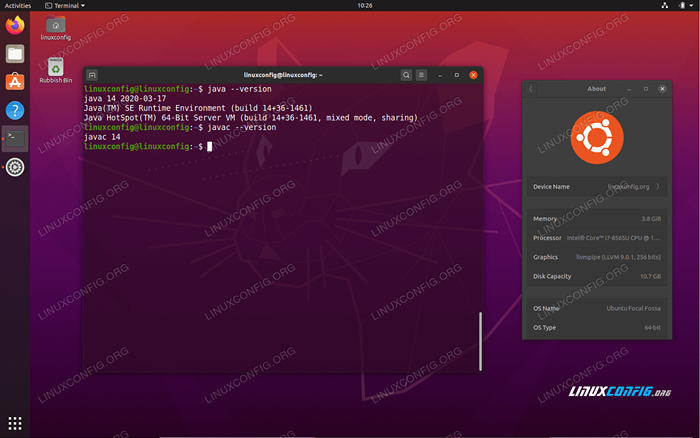This screenshot has height=438, width=700.
Task: Open Firefox from the dock
Action: 15,25
